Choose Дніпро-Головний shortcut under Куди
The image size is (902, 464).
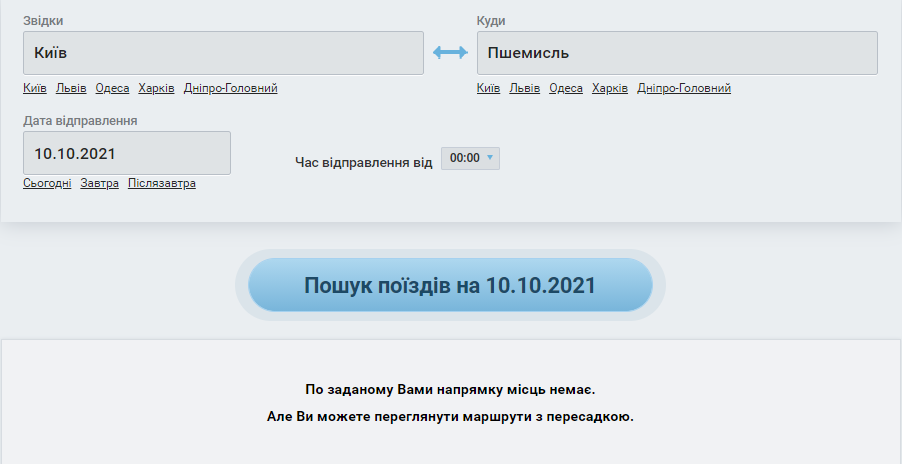684,89
